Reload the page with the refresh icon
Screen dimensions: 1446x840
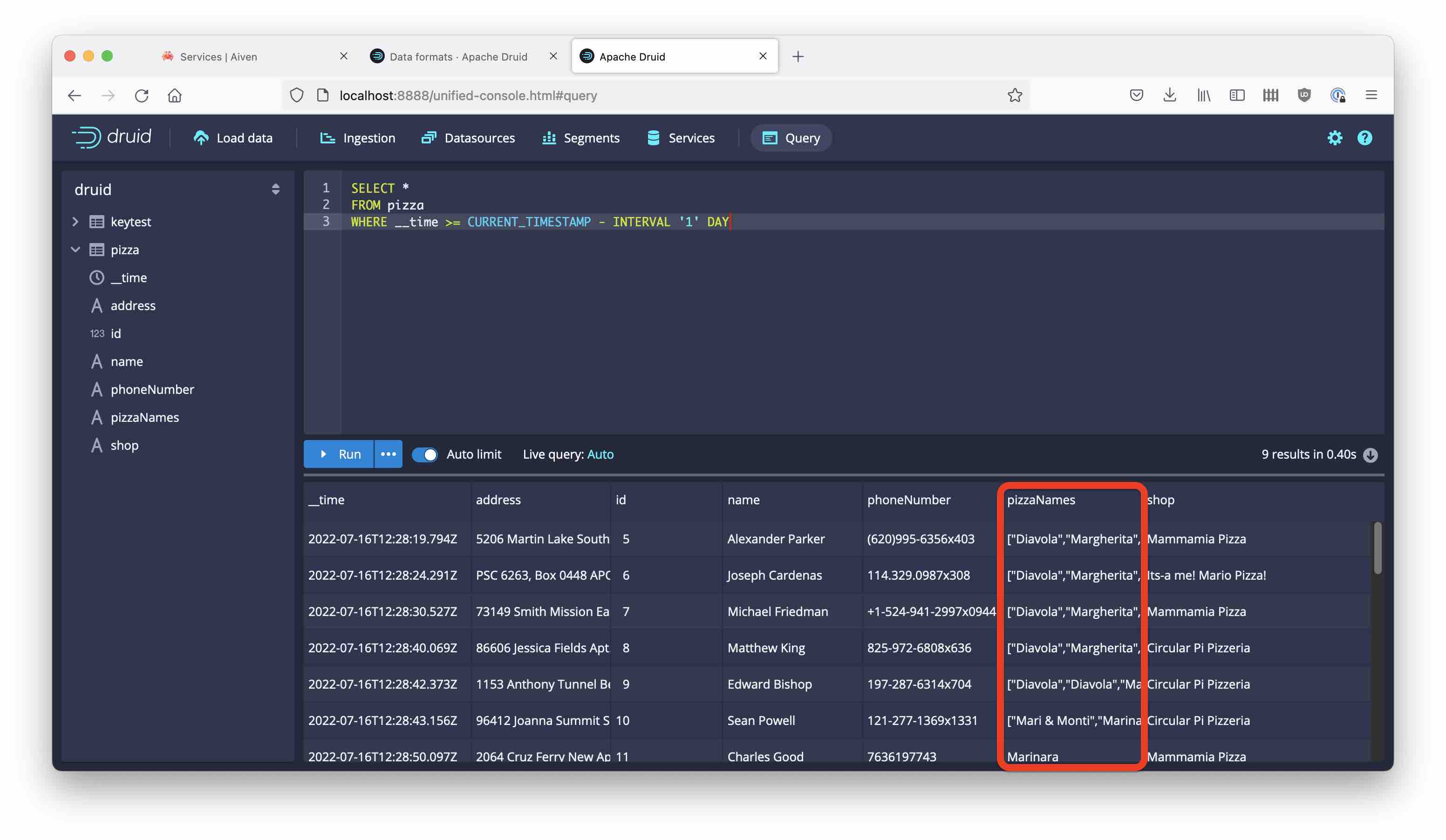[142, 95]
